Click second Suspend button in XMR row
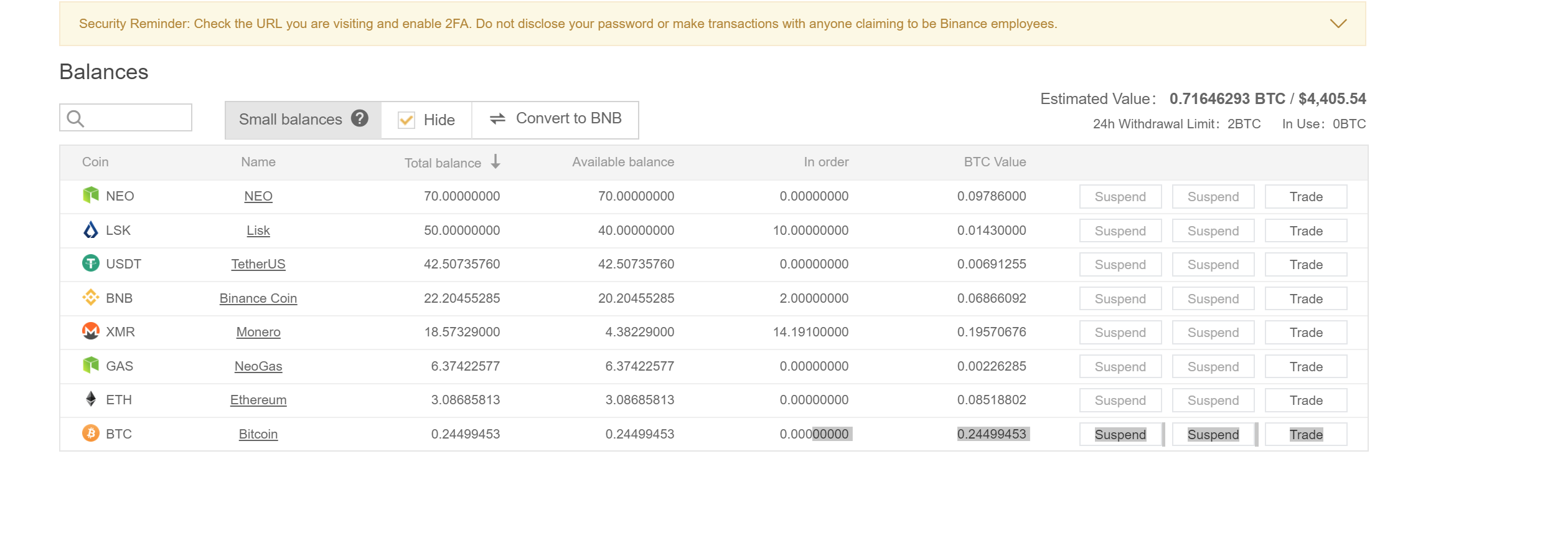This screenshot has height=560, width=1568. point(1213,333)
